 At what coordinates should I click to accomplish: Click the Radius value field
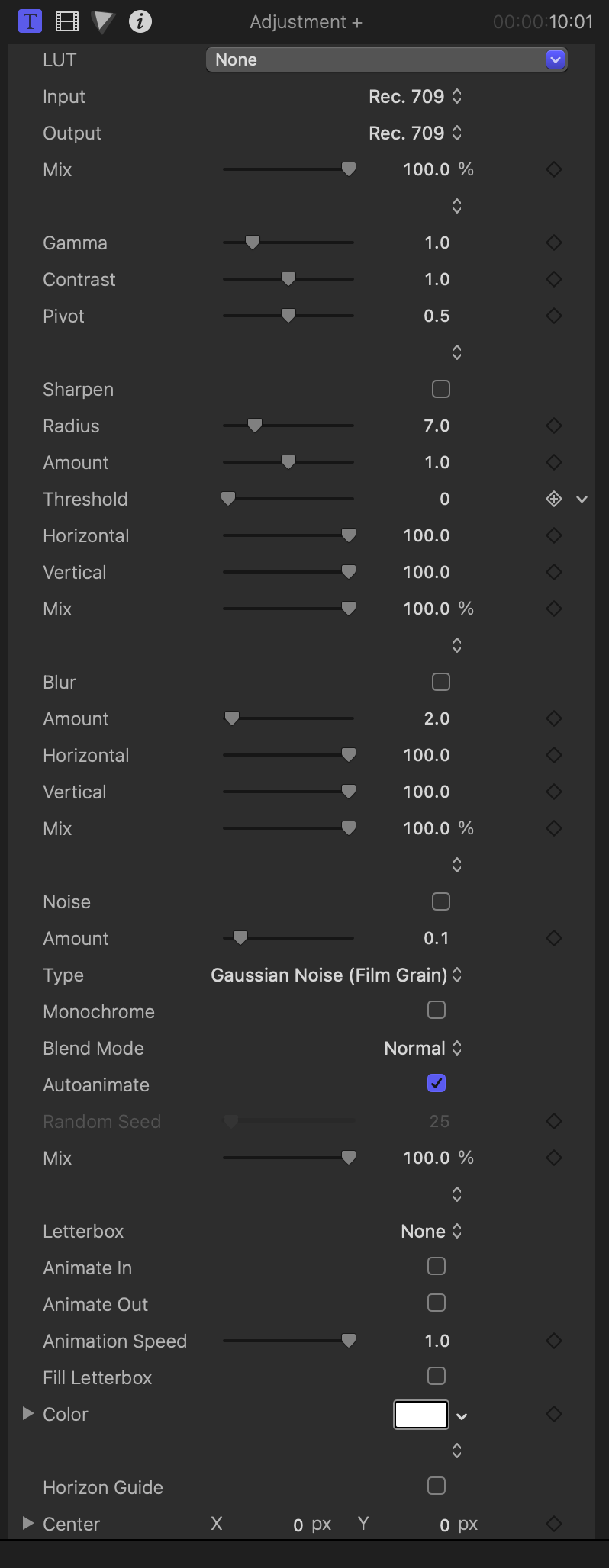(437, 426)
